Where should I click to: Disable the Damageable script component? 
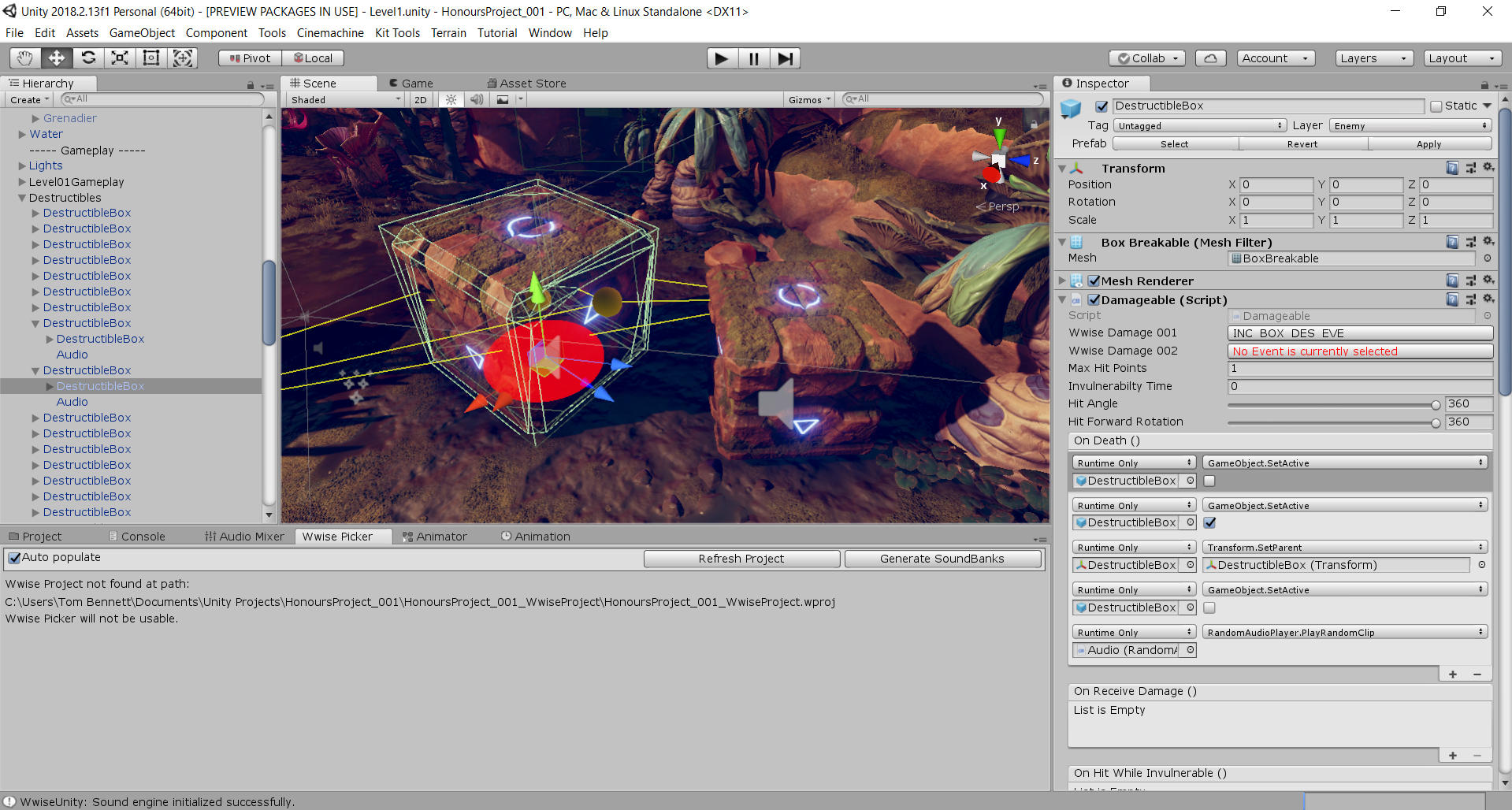[1094, 300]
